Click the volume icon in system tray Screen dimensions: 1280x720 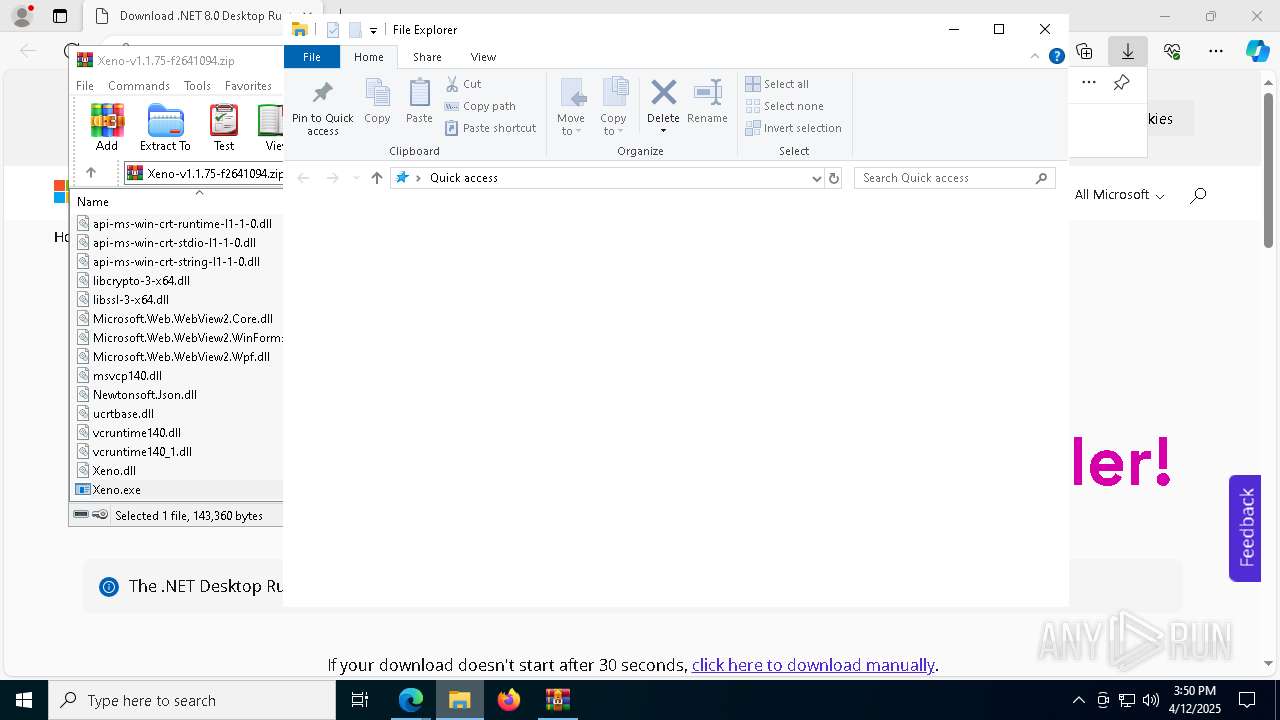point(1151,700)
